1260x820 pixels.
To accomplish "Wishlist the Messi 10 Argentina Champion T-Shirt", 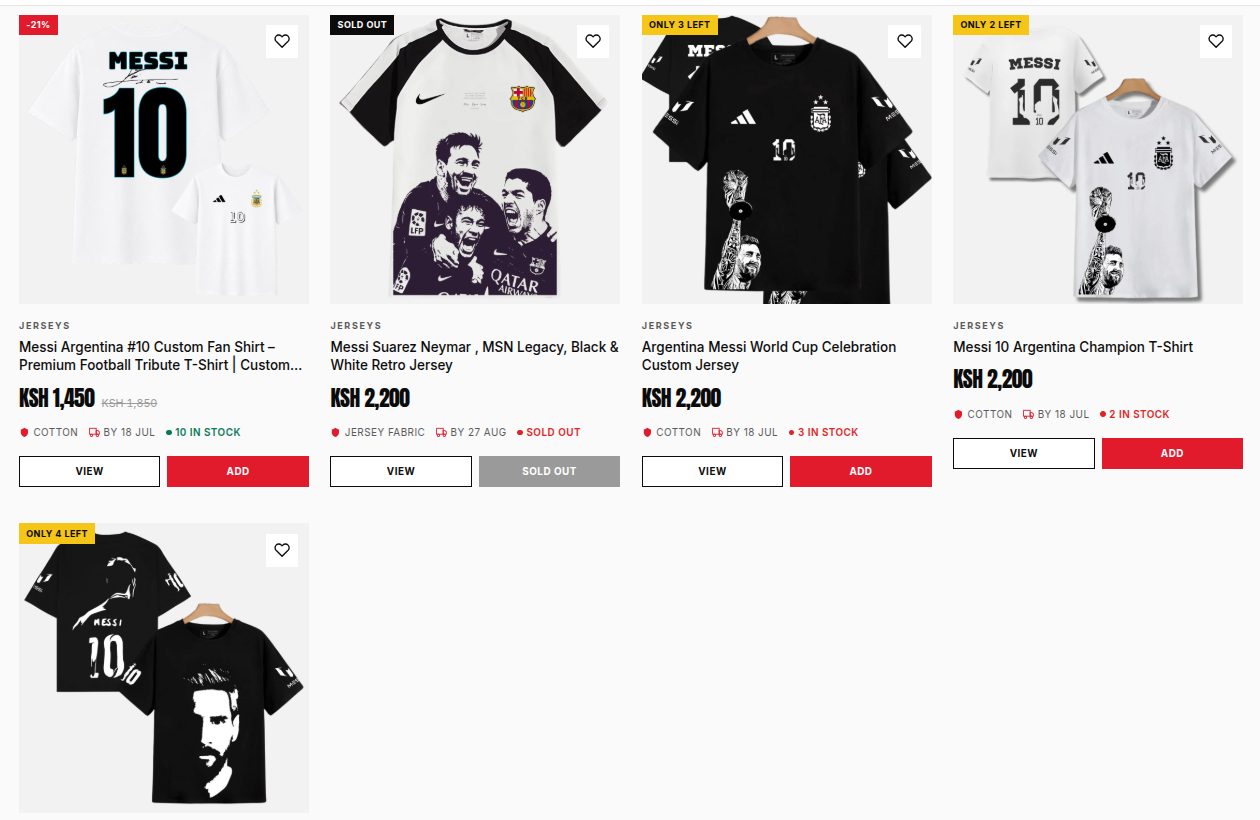I will click(x=1216, y=41).
